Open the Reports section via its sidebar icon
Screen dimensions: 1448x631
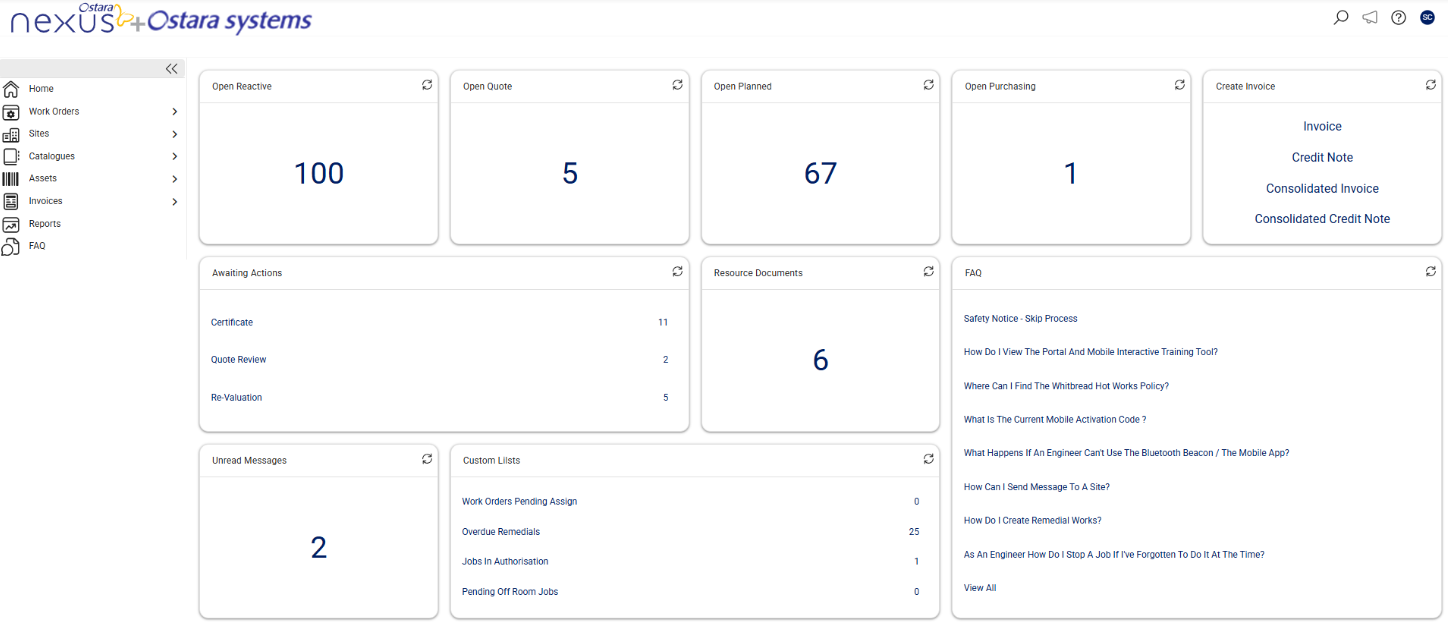pyautogui.click(x=11, y=223)
